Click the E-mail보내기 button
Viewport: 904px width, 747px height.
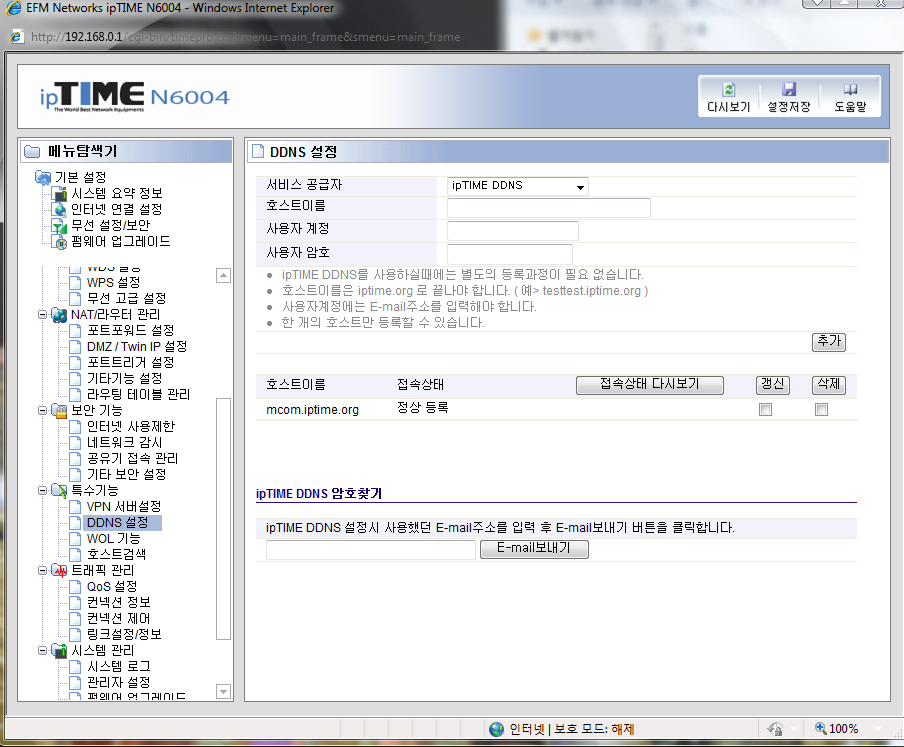534,549
